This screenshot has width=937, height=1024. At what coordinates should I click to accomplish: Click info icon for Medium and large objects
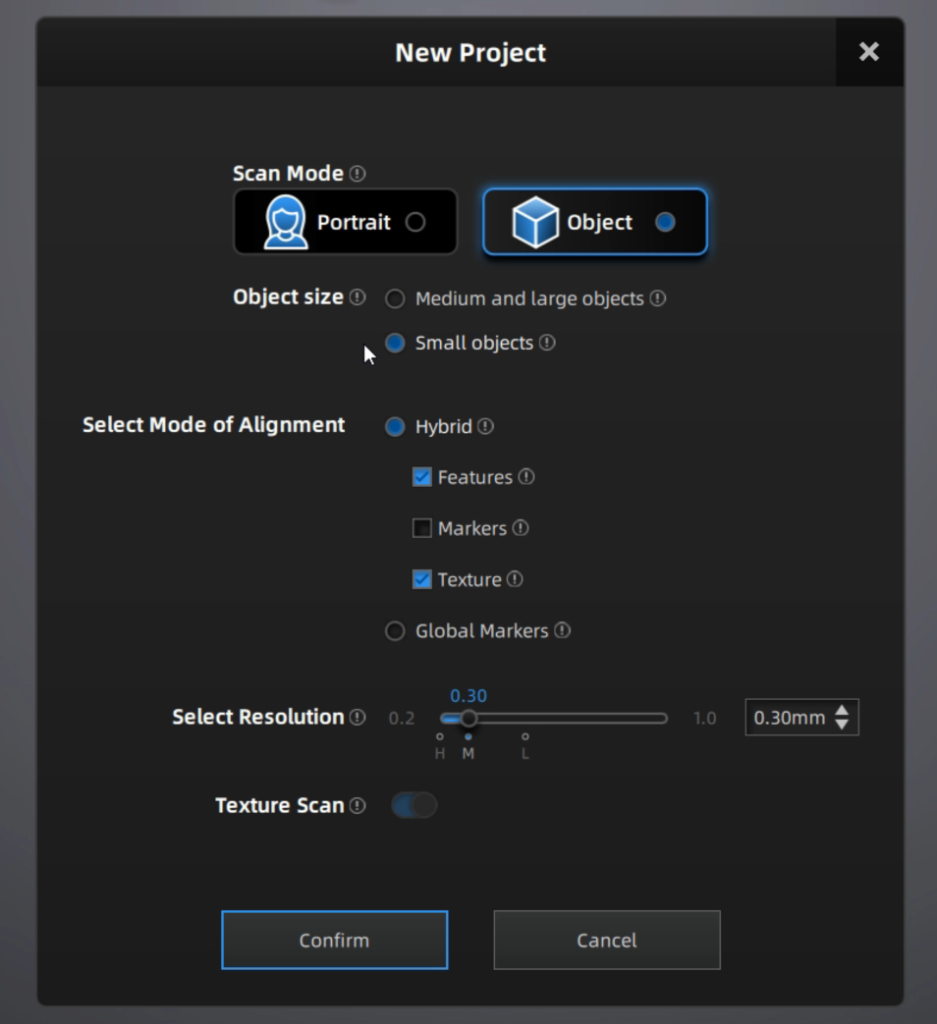(x=658, y=298)
